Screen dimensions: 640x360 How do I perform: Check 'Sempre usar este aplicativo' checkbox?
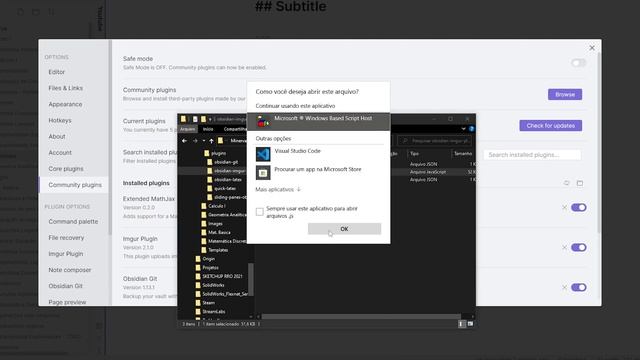tap(260, 212)
